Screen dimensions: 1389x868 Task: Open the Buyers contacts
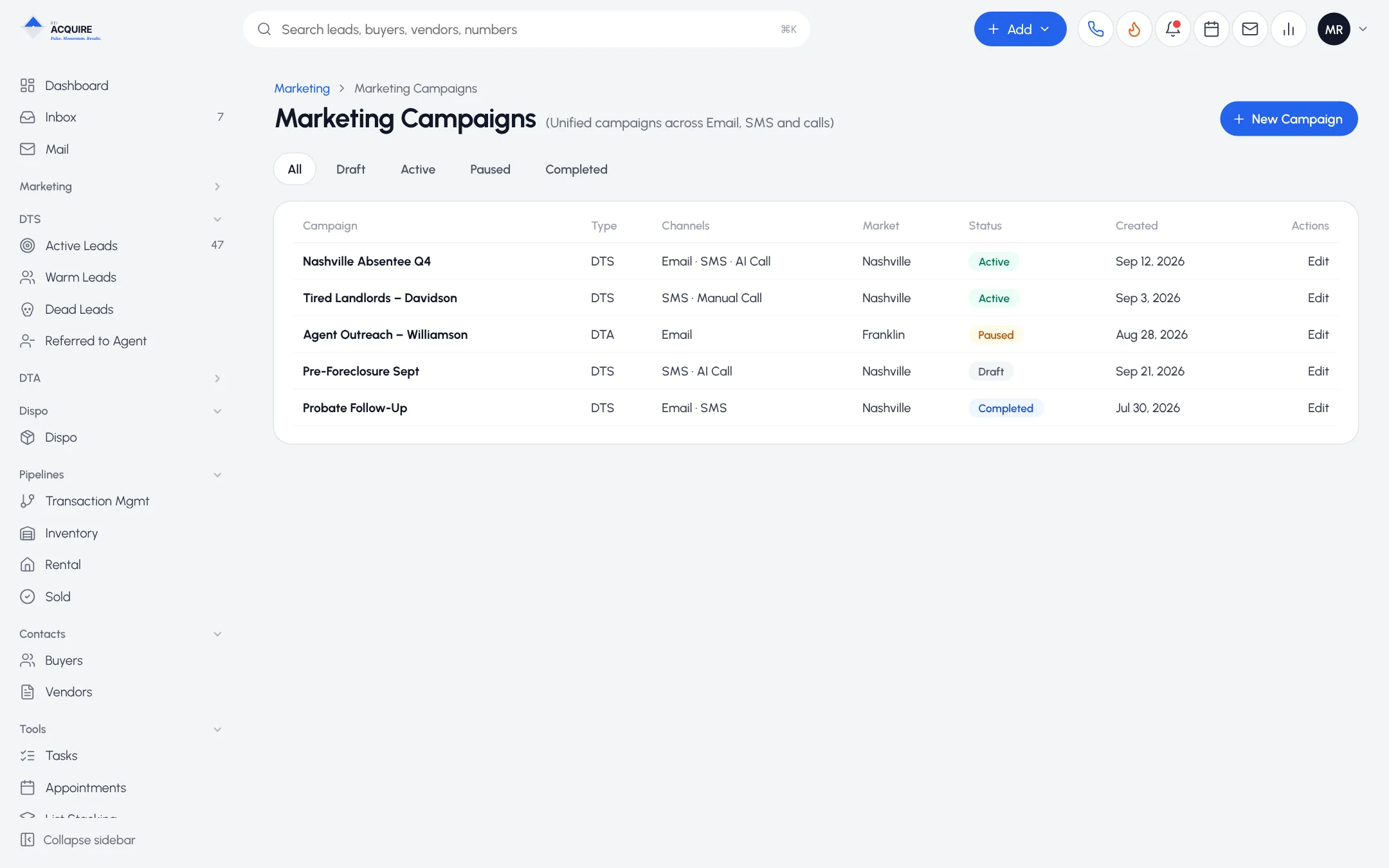(x=121, y=660)
